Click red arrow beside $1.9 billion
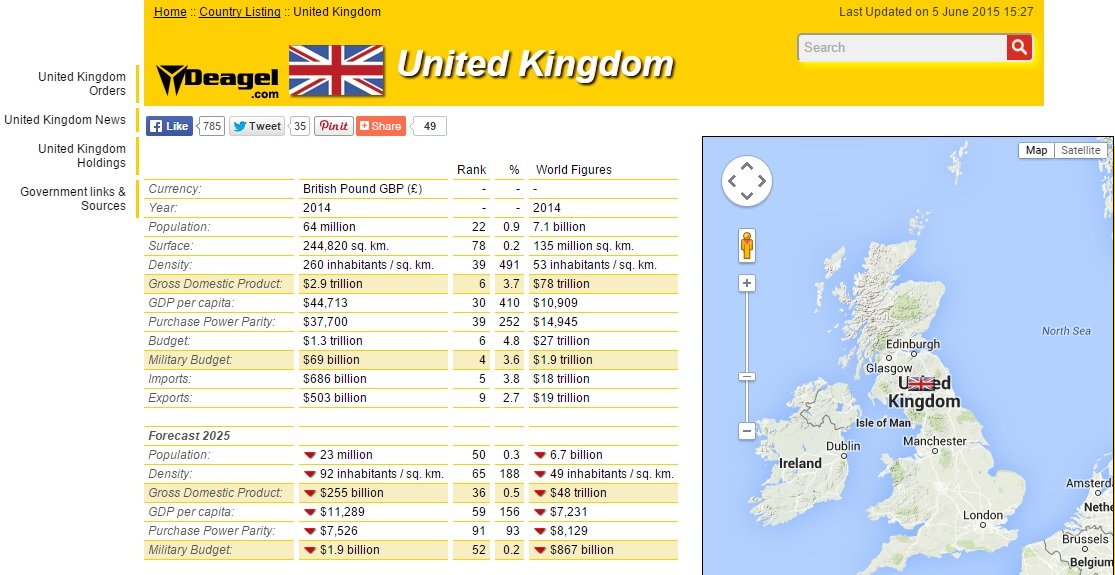1115x575 pixels. click(309, 550)
